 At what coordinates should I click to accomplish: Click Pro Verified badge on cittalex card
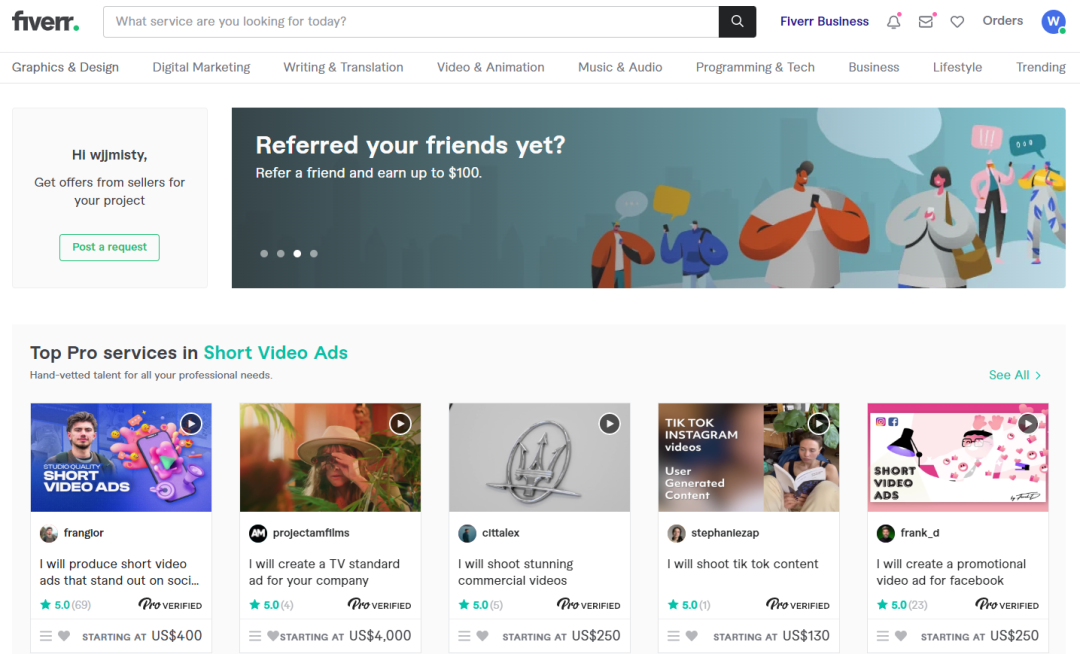coord(588,604)
